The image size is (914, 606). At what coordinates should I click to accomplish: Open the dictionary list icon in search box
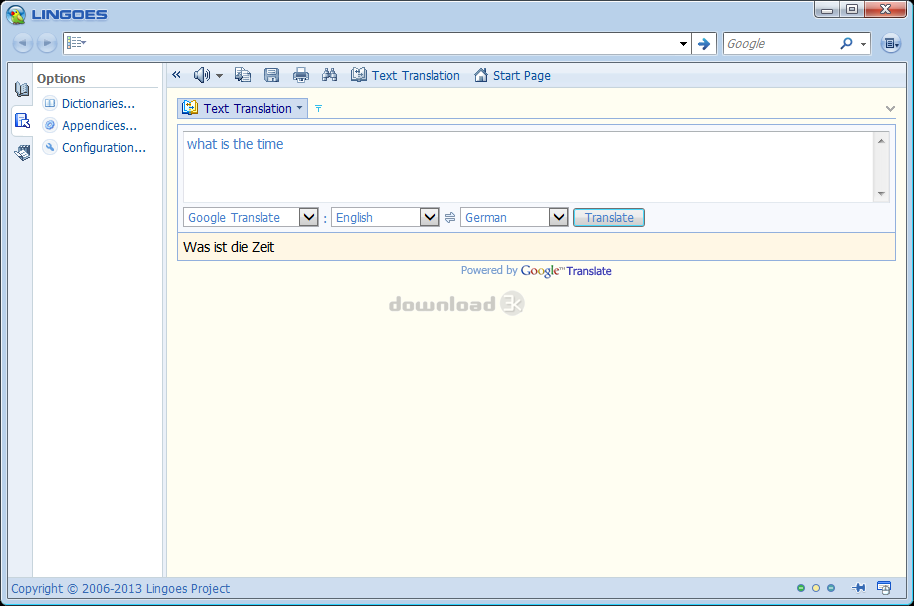pos(76,43)
